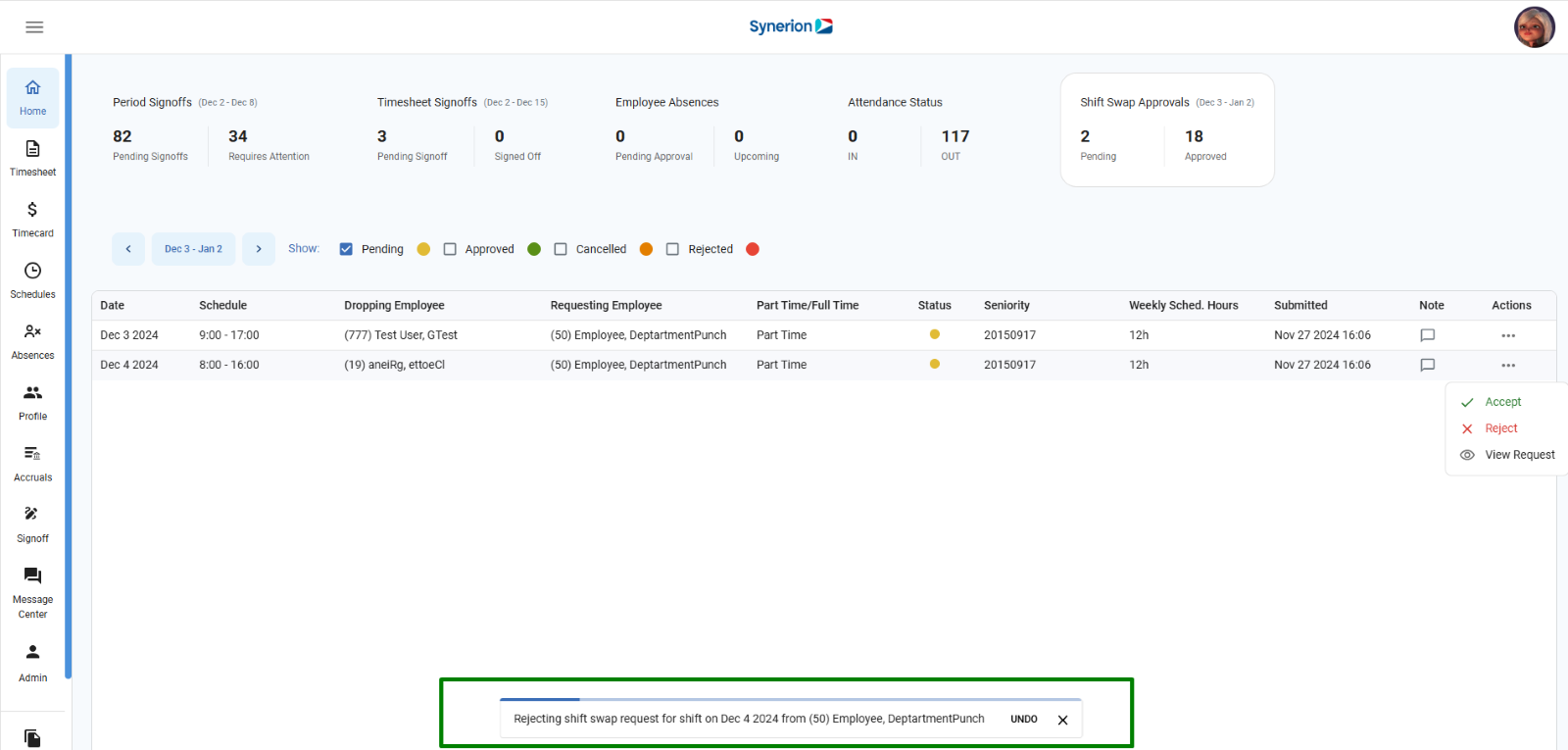Open 34 Requires Attention
This screenshot has height=750, width=1568.
269,144
